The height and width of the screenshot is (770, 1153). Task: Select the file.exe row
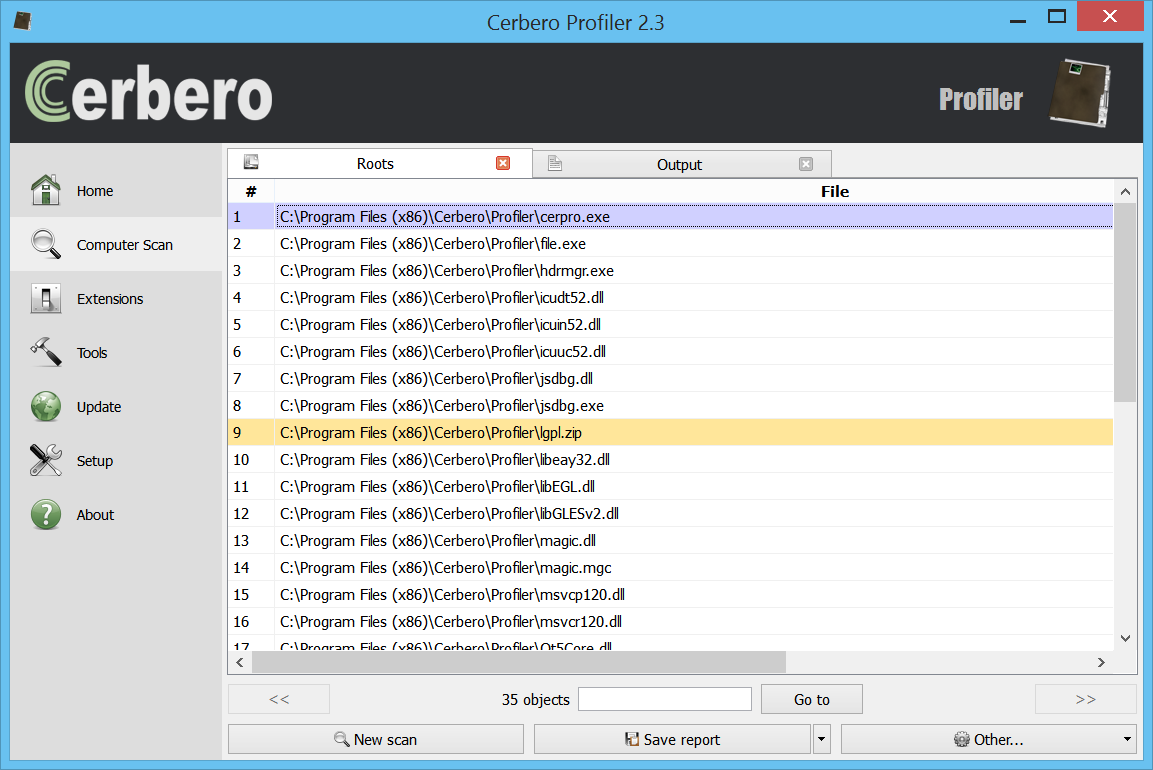pyautogui.click(x=671, y=243)
